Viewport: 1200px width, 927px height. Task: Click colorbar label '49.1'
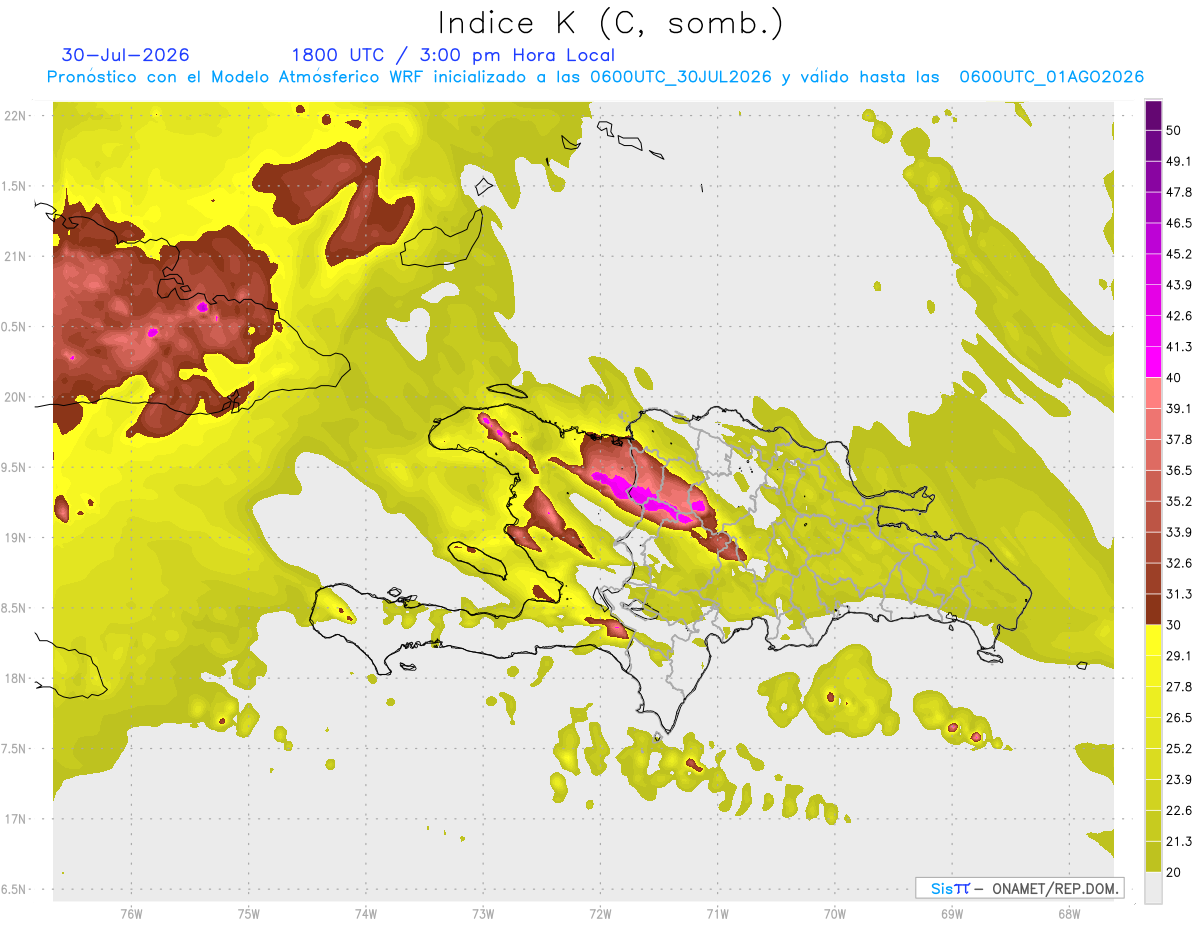(1179, 161)
